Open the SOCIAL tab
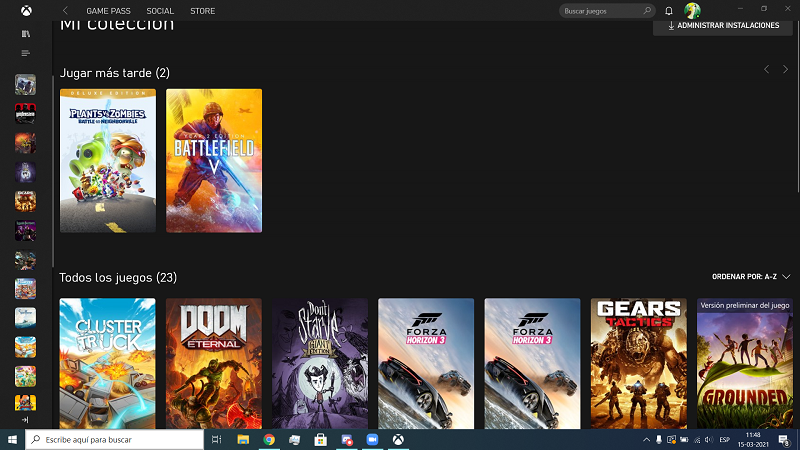 (160, 11)
